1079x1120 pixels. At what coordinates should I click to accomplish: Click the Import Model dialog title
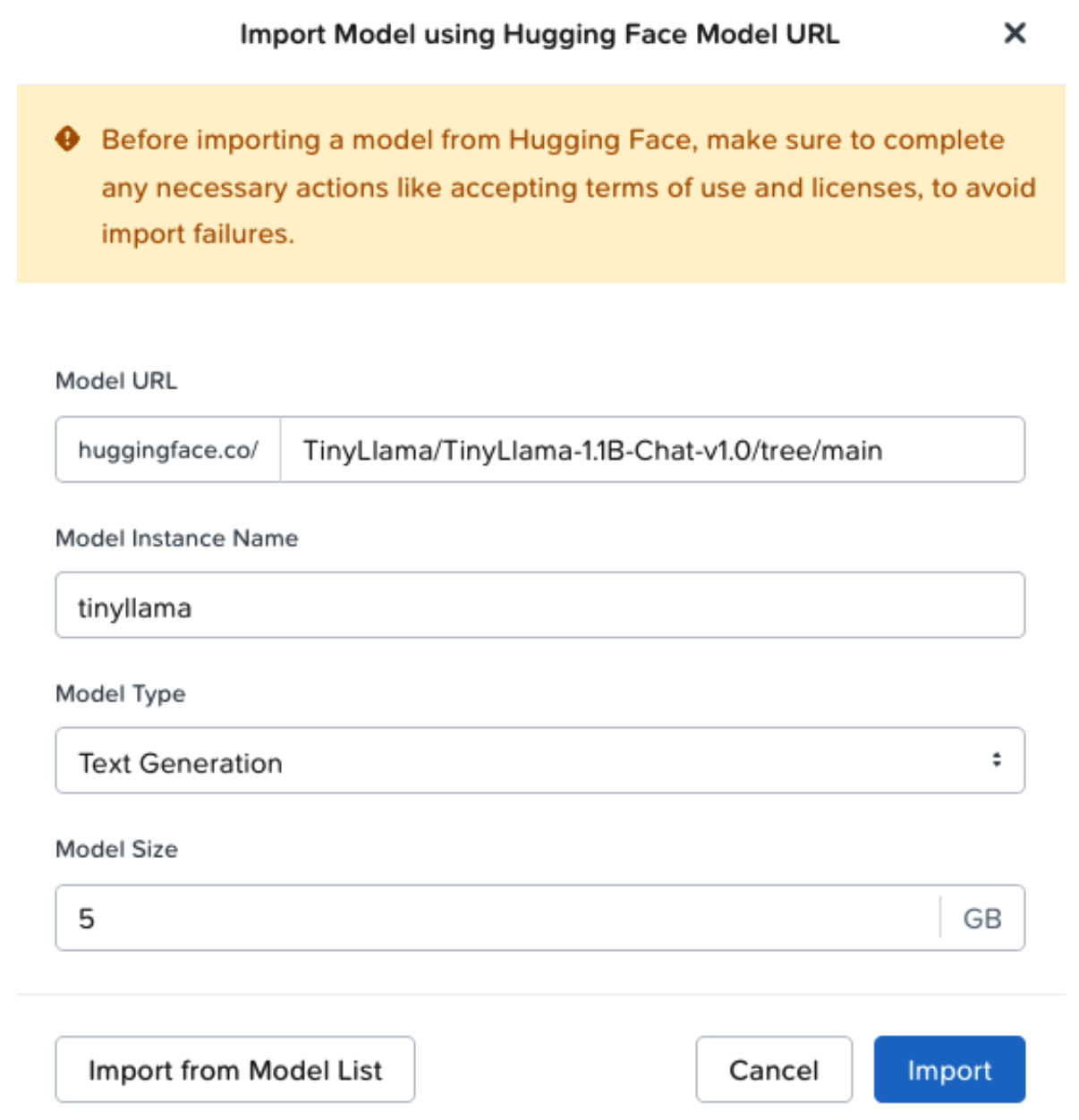coord(539,38)
